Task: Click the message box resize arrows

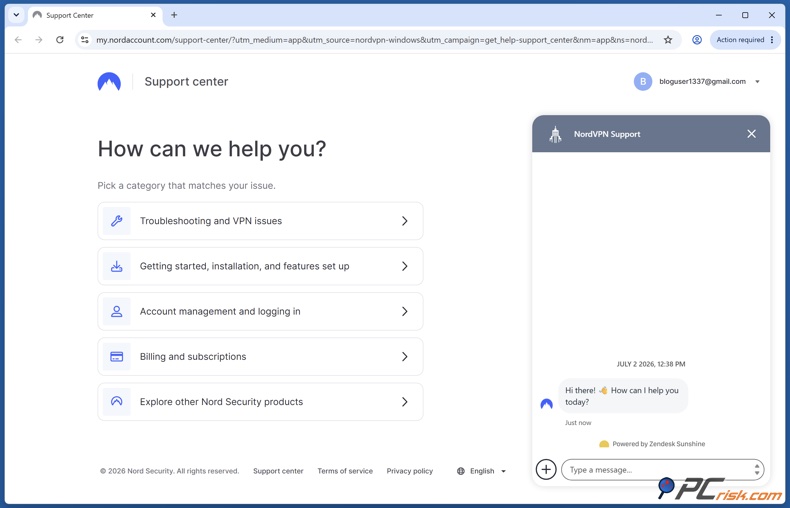Action: (757, 470)
